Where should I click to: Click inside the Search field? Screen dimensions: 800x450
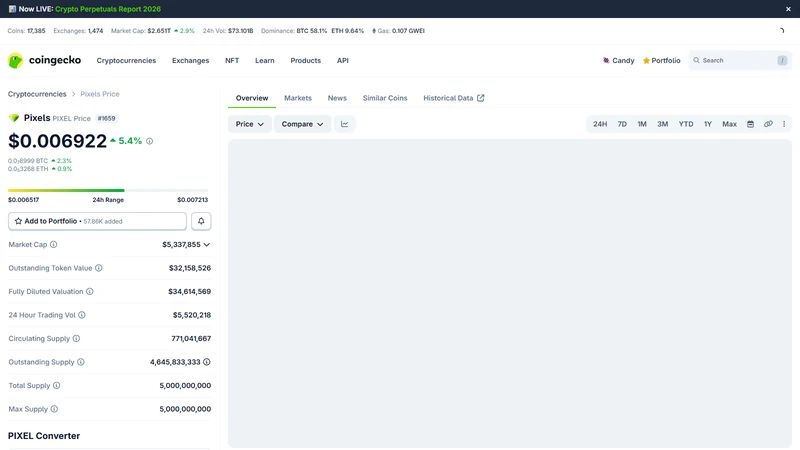(x=740, y=60)
